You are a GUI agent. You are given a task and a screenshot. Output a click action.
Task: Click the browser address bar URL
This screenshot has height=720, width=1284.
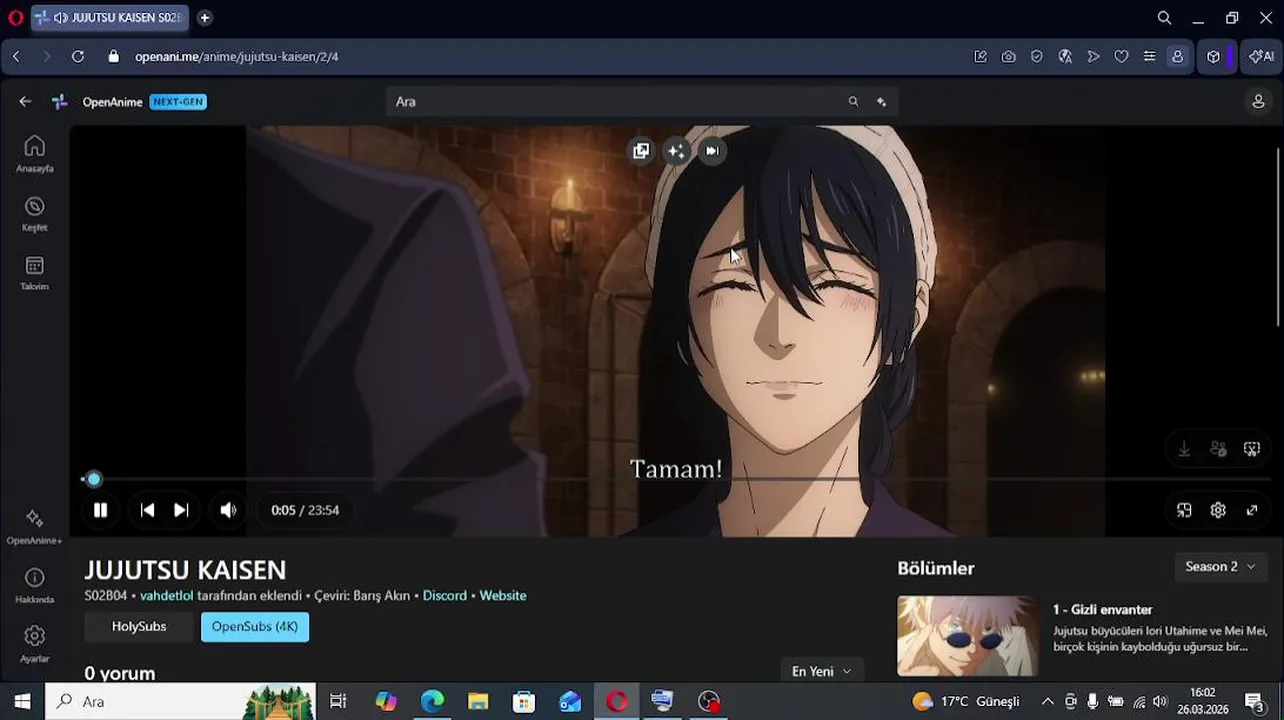tap(237, 57)
